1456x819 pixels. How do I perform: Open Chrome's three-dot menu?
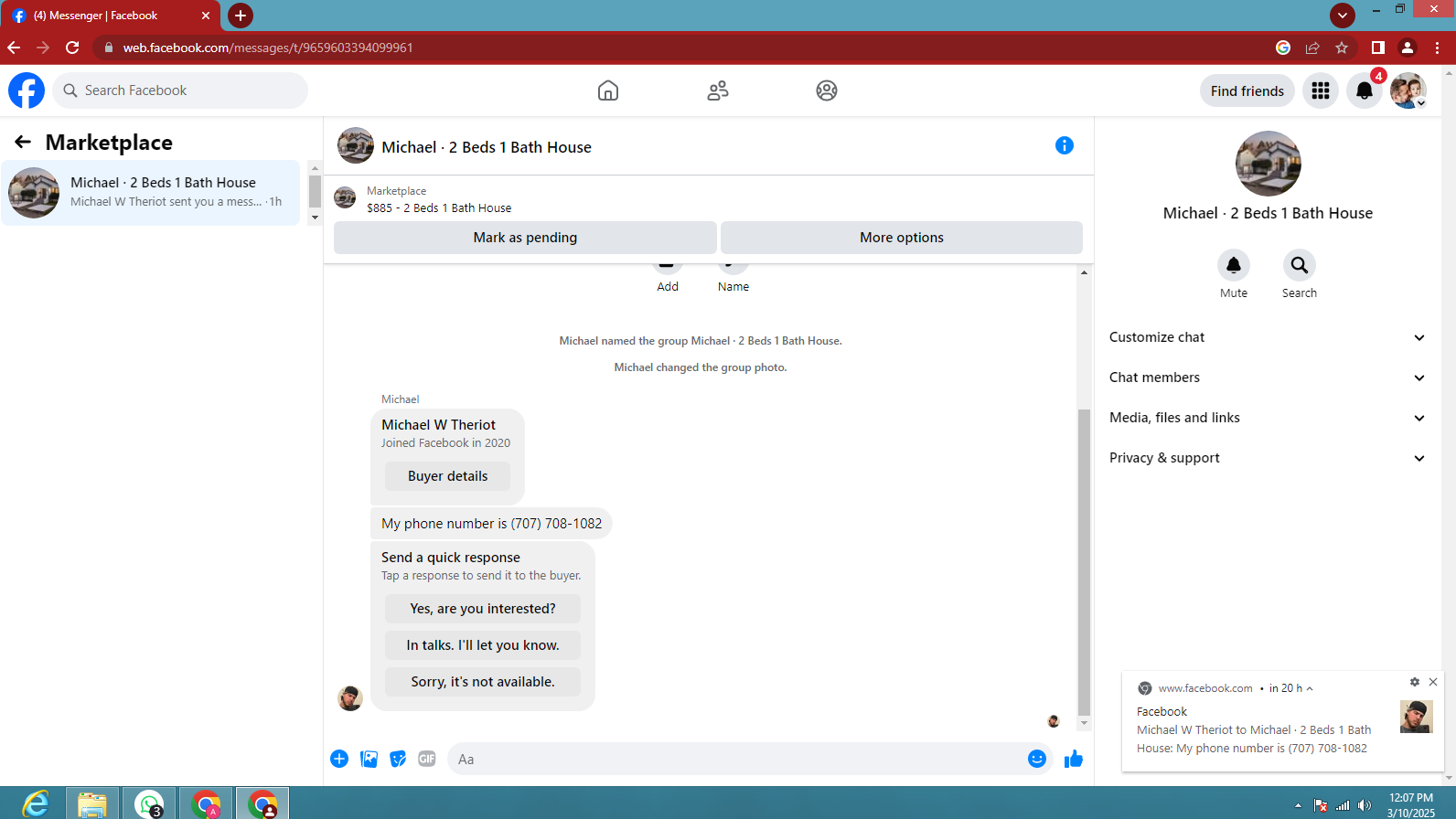point(1438,48)
